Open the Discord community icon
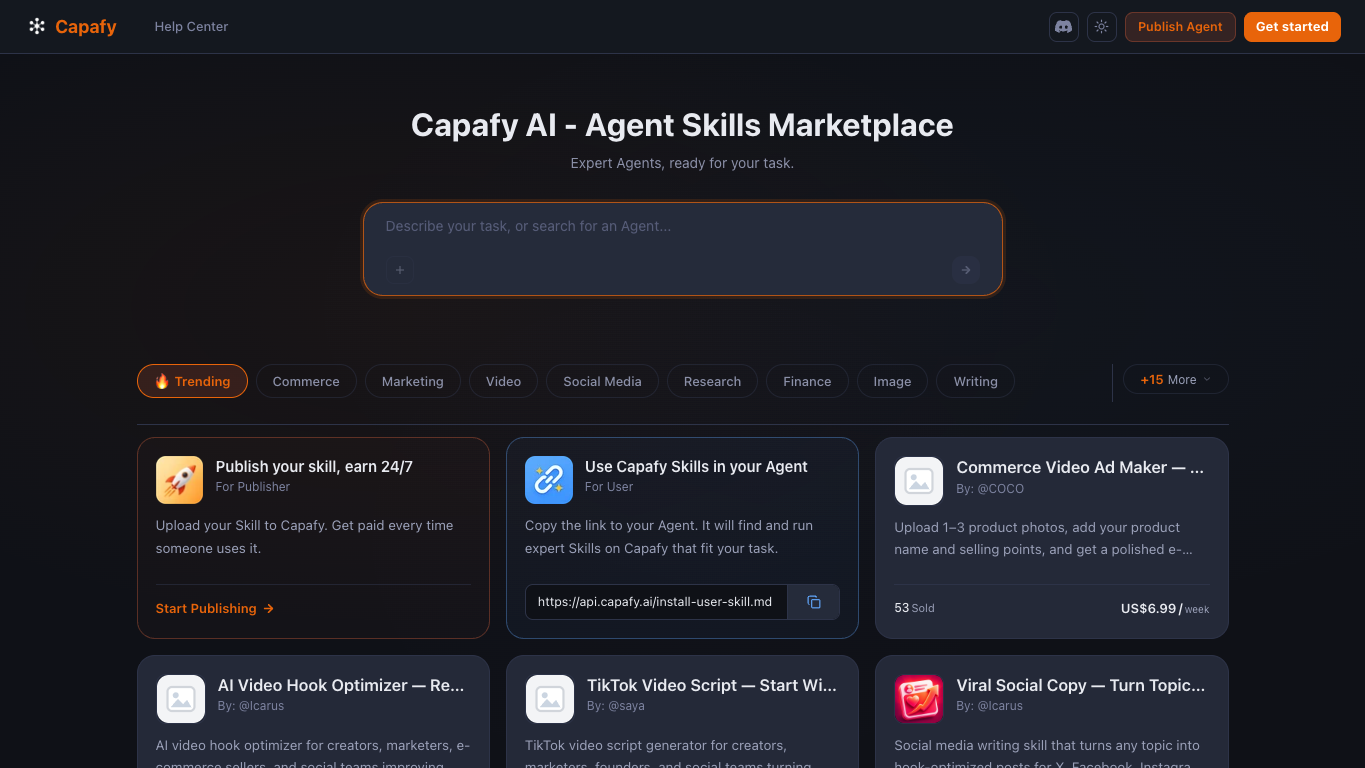 (x=1064, y=27)
